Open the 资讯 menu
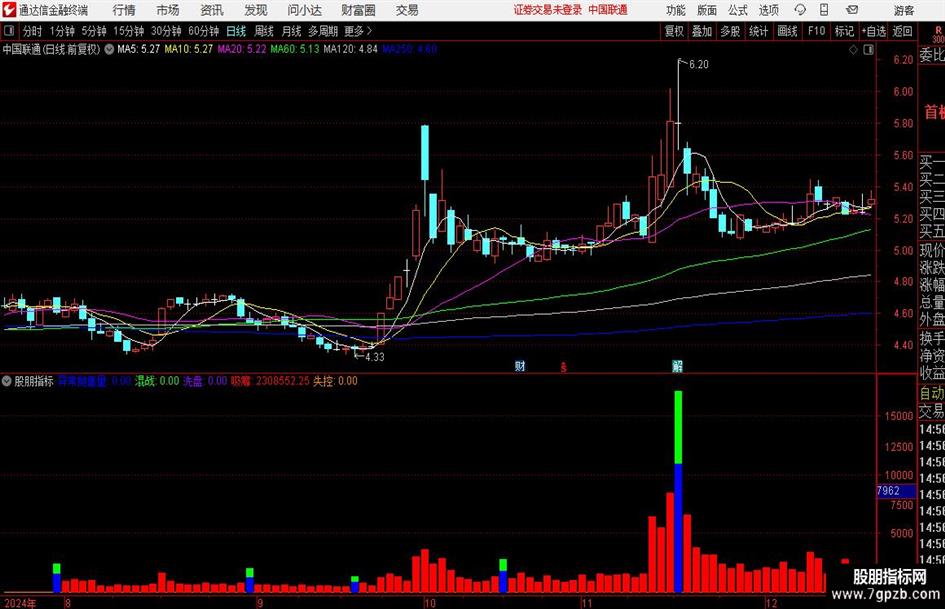Image resolution: width=945 pixels, height=609 pixels. [x=212, y=10]
